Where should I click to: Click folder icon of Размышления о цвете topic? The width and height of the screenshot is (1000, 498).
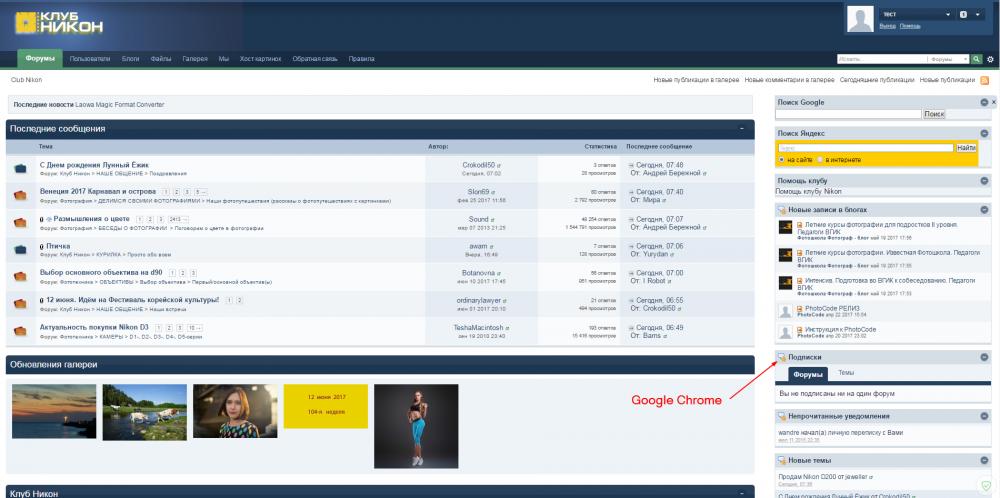20,223
